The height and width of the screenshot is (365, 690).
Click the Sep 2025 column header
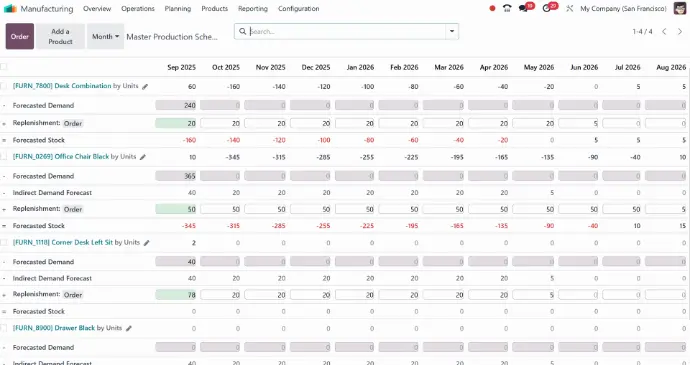point(181,67)
